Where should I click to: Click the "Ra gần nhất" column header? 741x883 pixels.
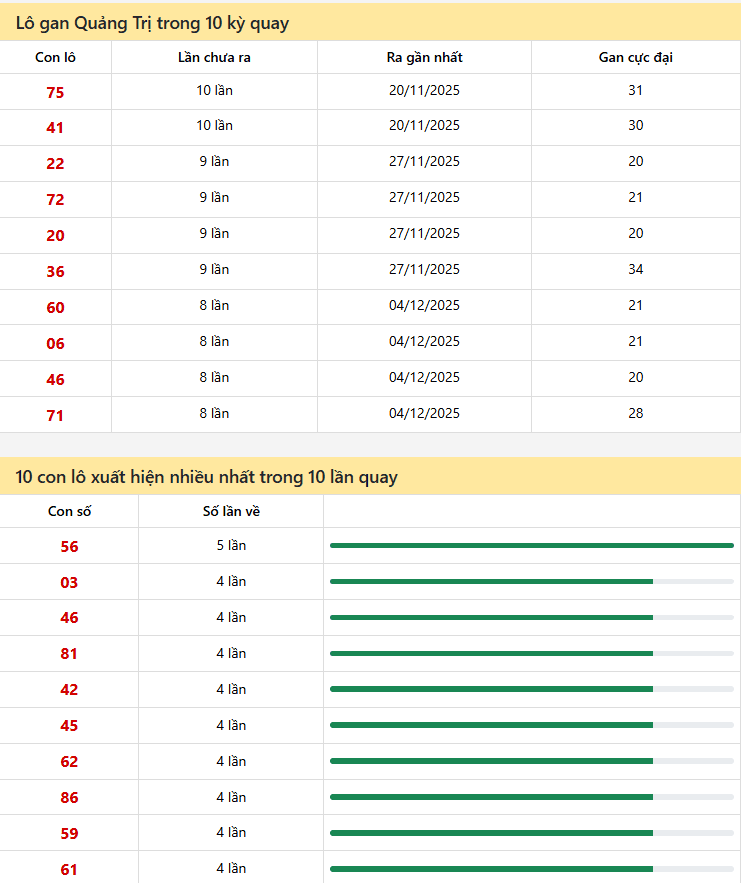pos(424,57)
